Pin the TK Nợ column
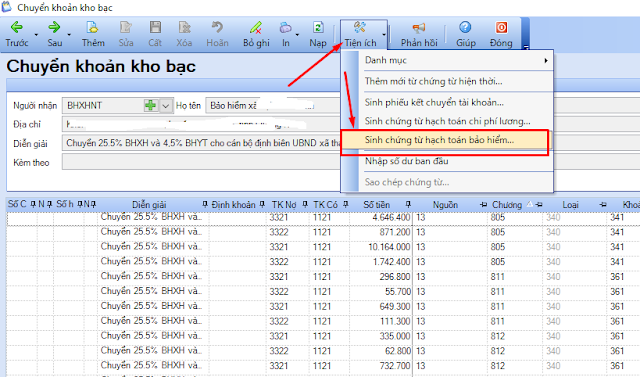Image resolution: width=640 pixels, height=377 pixels. [x=305, y=204]
